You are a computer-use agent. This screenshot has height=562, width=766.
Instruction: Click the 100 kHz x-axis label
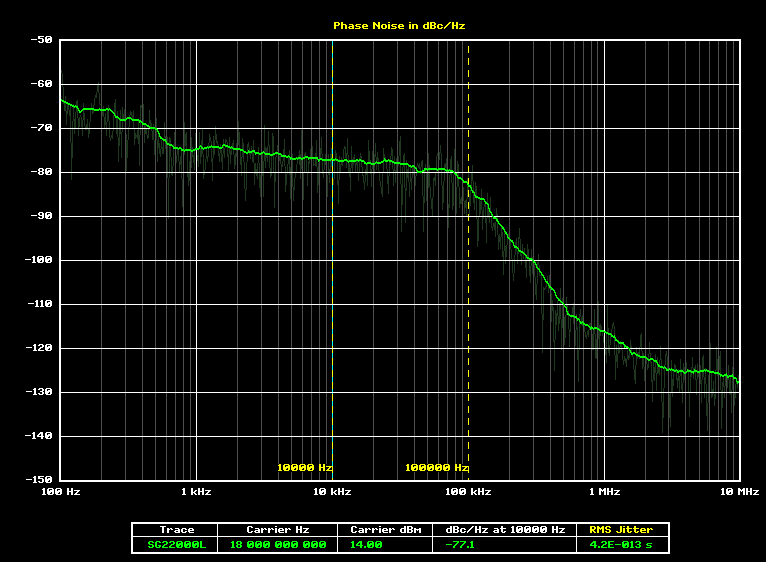click(x=468, y=492)
